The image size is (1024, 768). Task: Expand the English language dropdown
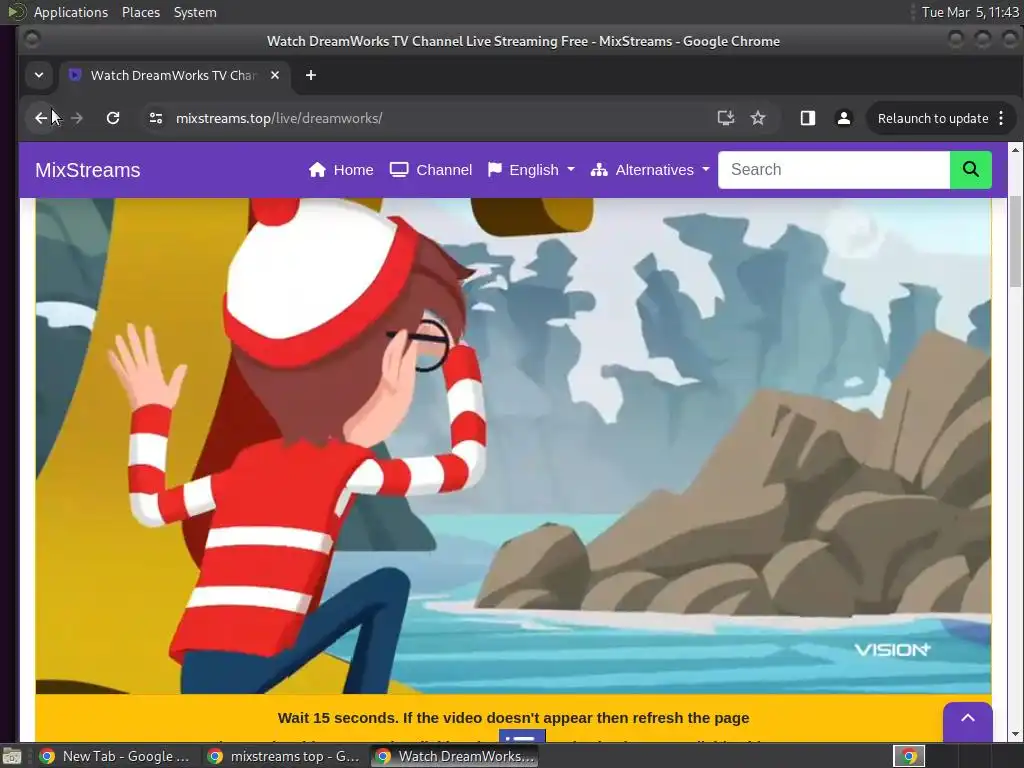(x=531, y=170)
